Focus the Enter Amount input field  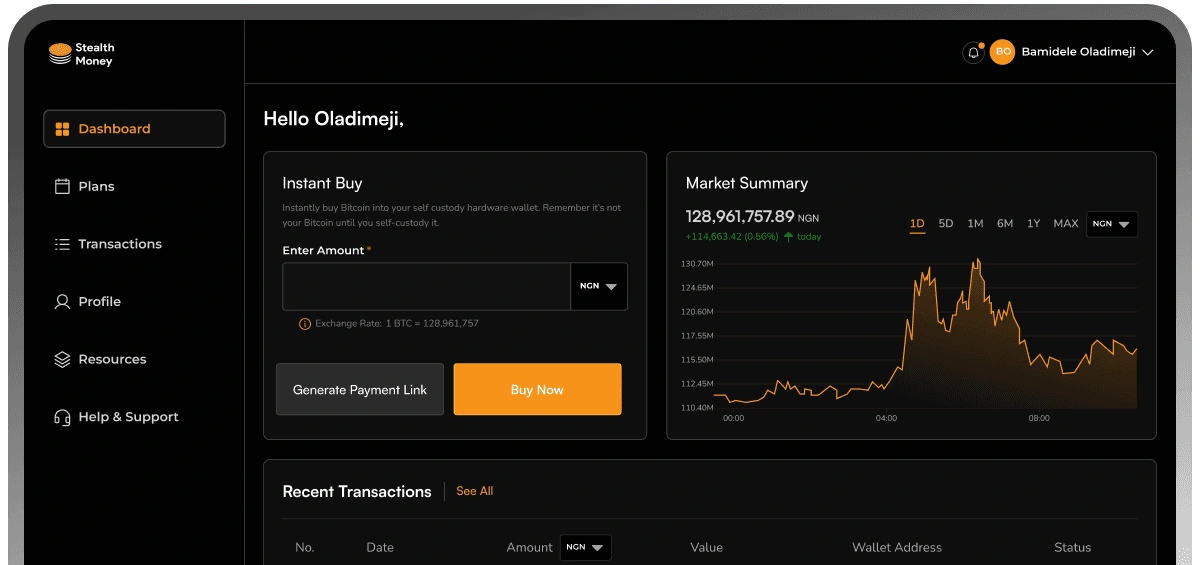pos(426,286)
